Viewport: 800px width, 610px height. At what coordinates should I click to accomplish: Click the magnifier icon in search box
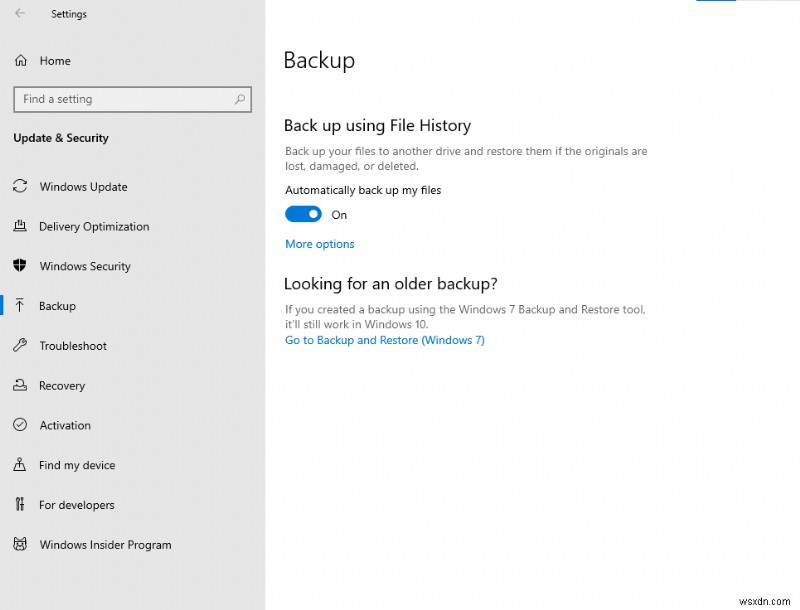[240, 99]
